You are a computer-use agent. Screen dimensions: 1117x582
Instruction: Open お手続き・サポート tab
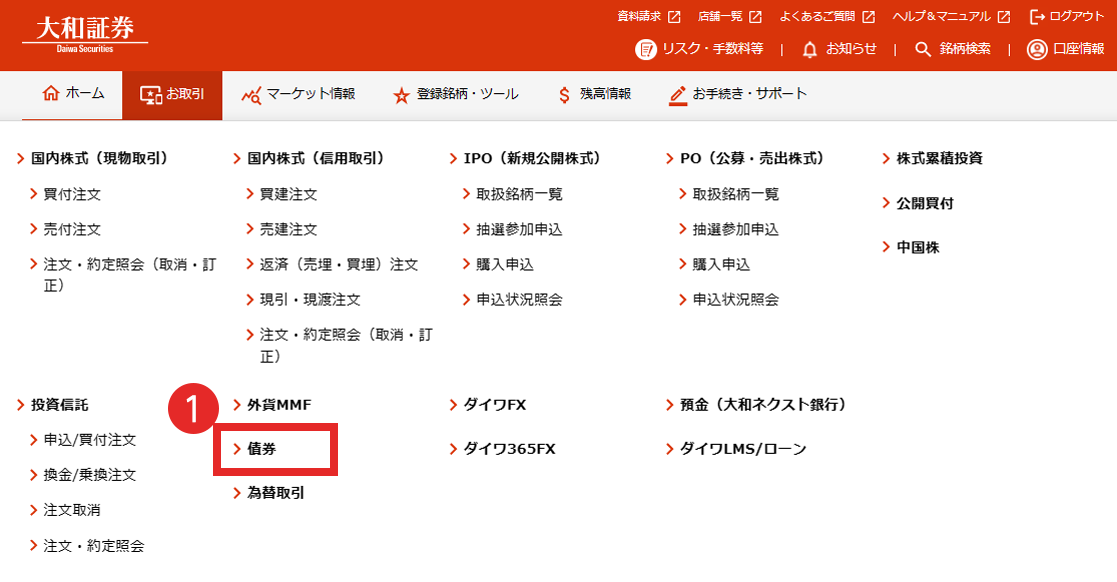(737, 95)
